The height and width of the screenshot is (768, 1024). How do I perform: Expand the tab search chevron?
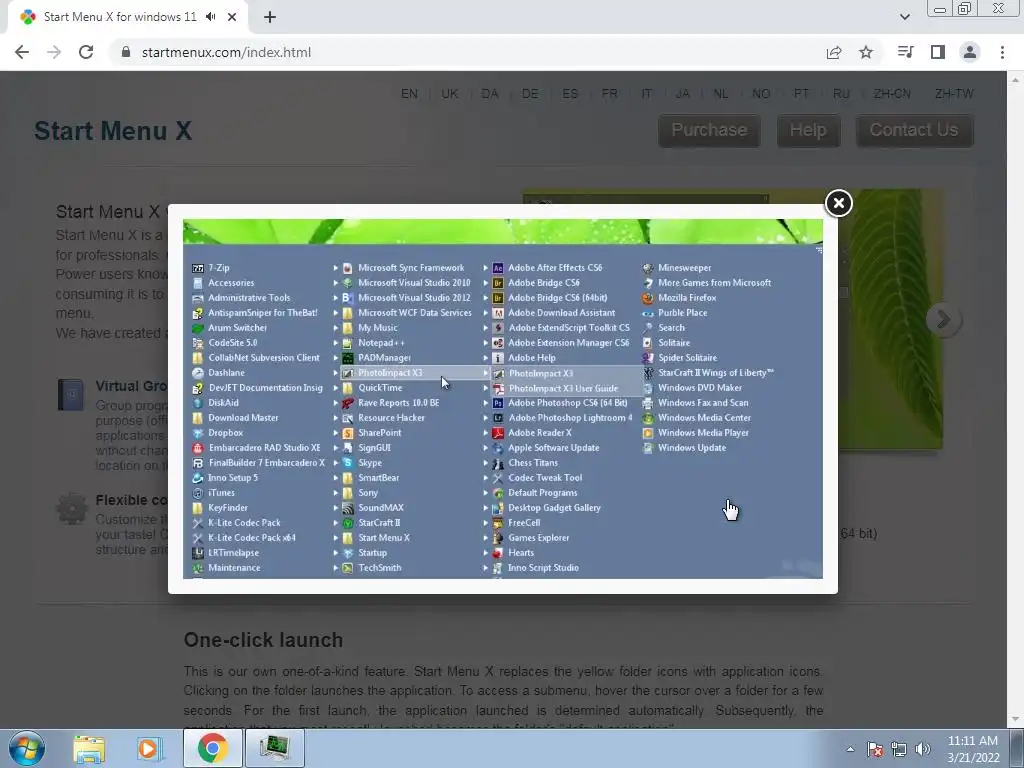(904, 17)
